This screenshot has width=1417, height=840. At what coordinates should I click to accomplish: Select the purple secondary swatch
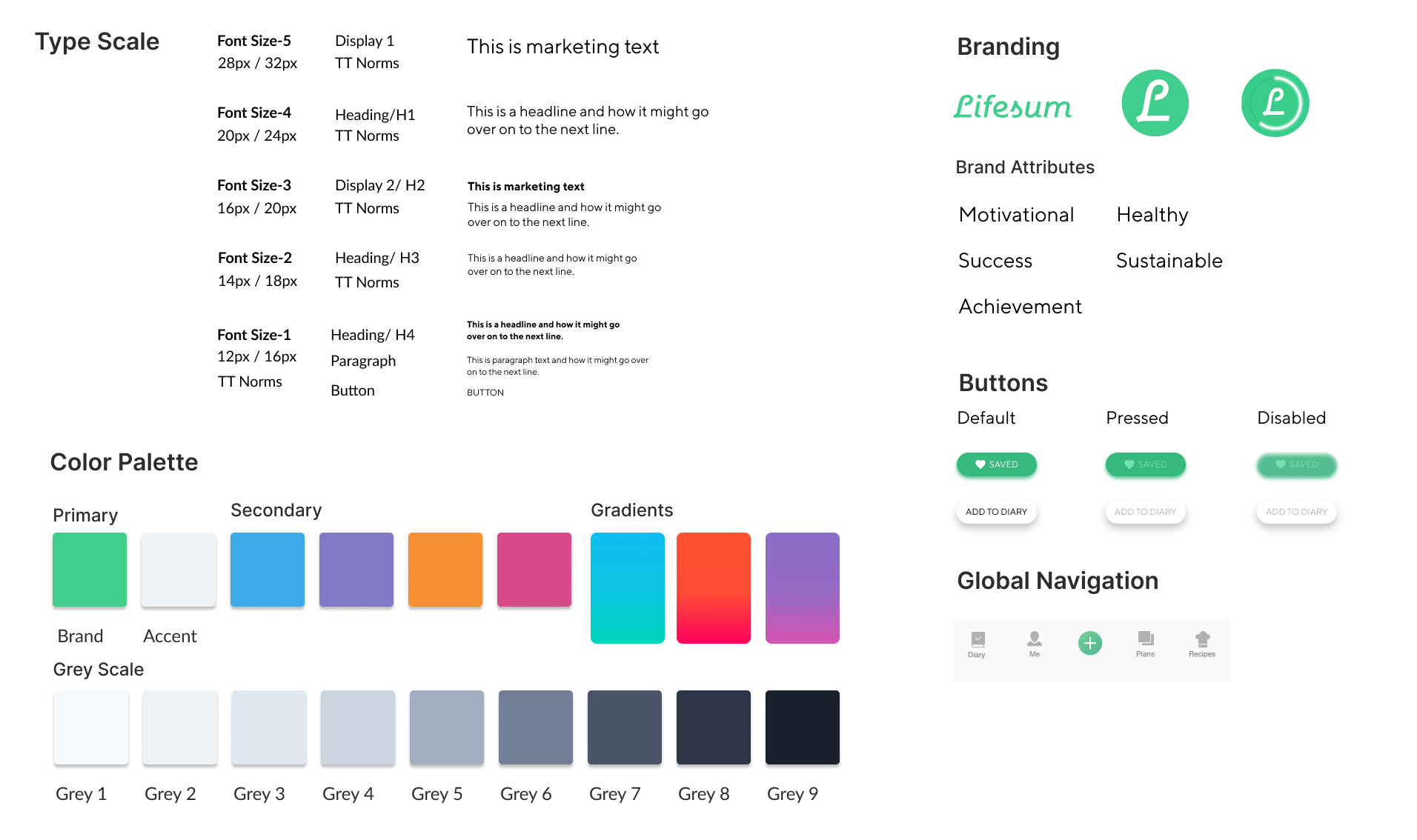[356, 570]
